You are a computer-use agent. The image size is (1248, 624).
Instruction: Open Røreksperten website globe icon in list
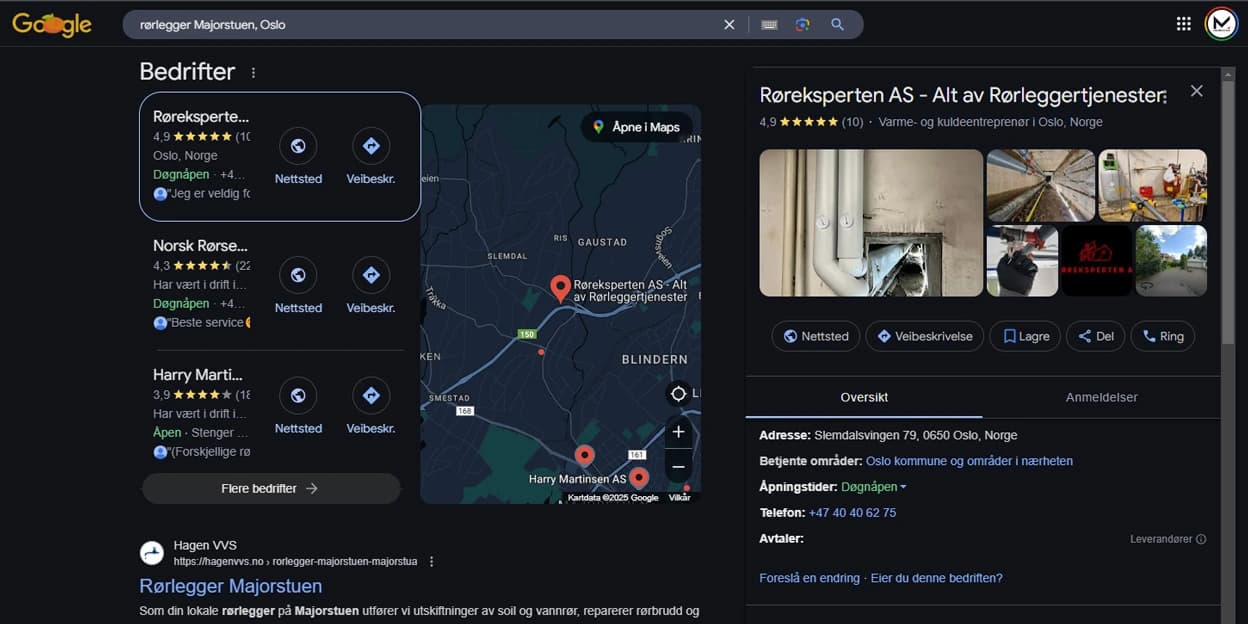pos(298,146)
